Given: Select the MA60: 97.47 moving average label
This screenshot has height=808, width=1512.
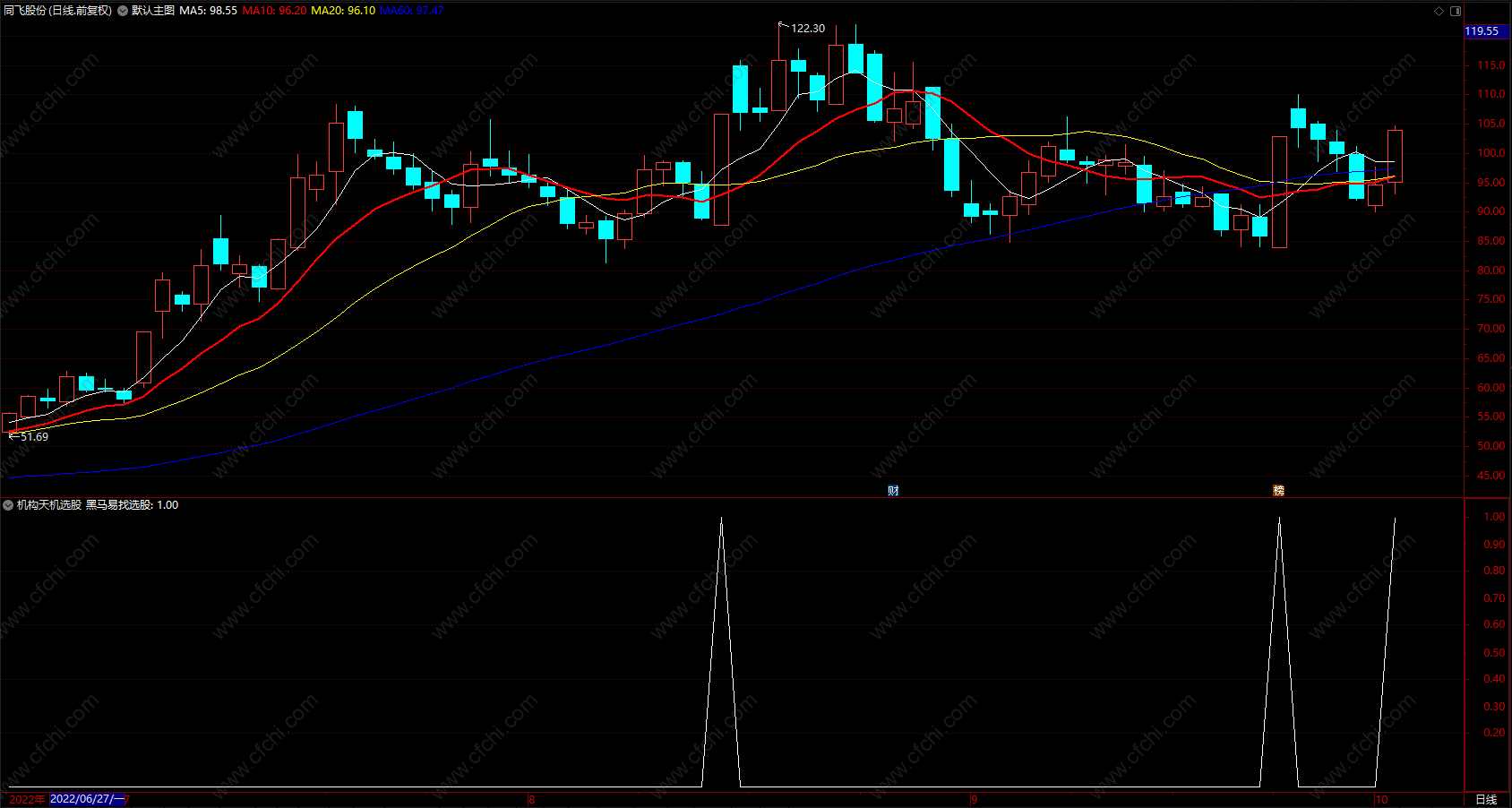Looking at the screenshot, I should click(412, 11).
